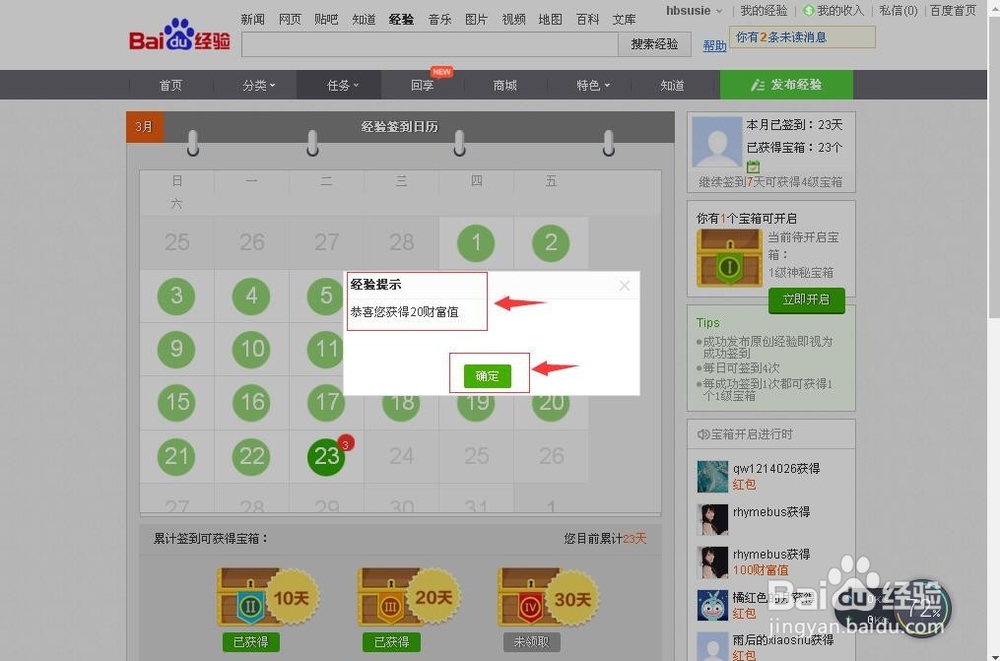Close the 经验提示 popup dialog
The height and width of the screenshot is (661, 1000).
pyautogui.click(x=624, y=286)
